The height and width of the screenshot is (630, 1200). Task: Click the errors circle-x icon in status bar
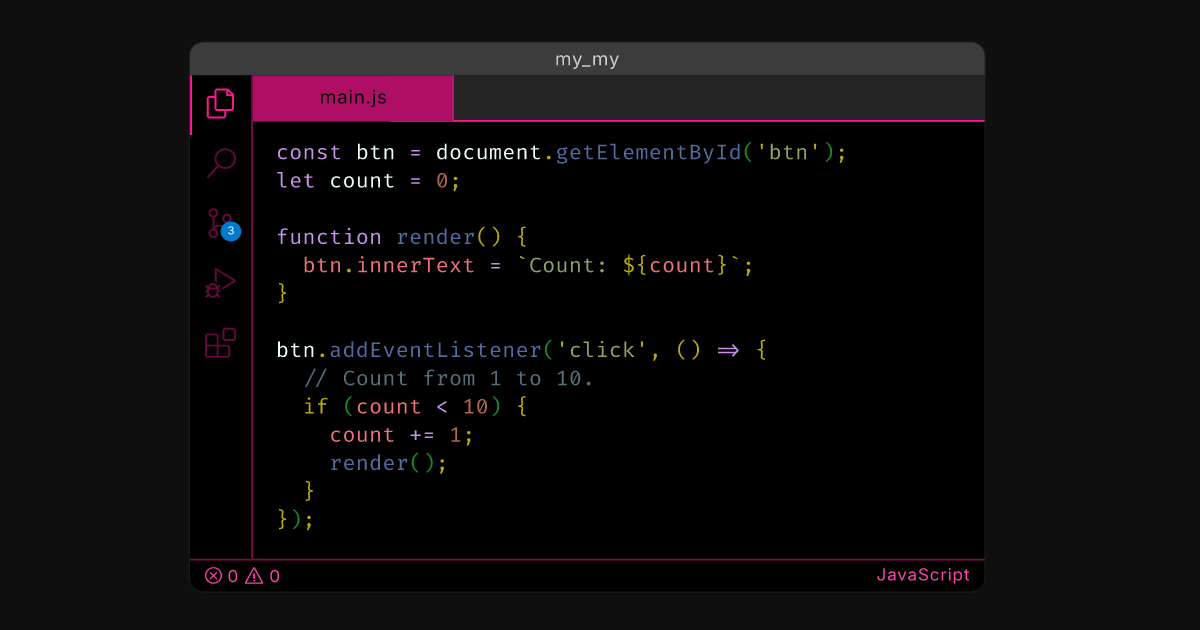pos(213,575)
